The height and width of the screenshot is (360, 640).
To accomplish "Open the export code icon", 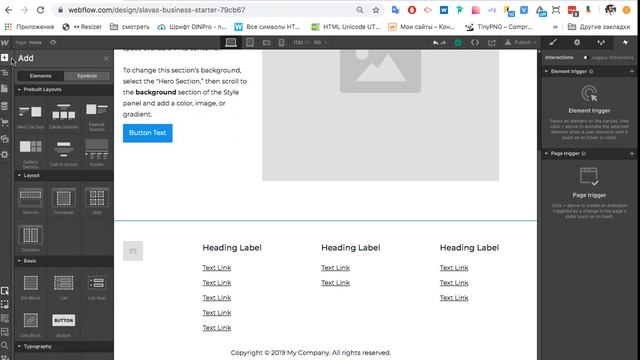I will [x=475, y=42].
